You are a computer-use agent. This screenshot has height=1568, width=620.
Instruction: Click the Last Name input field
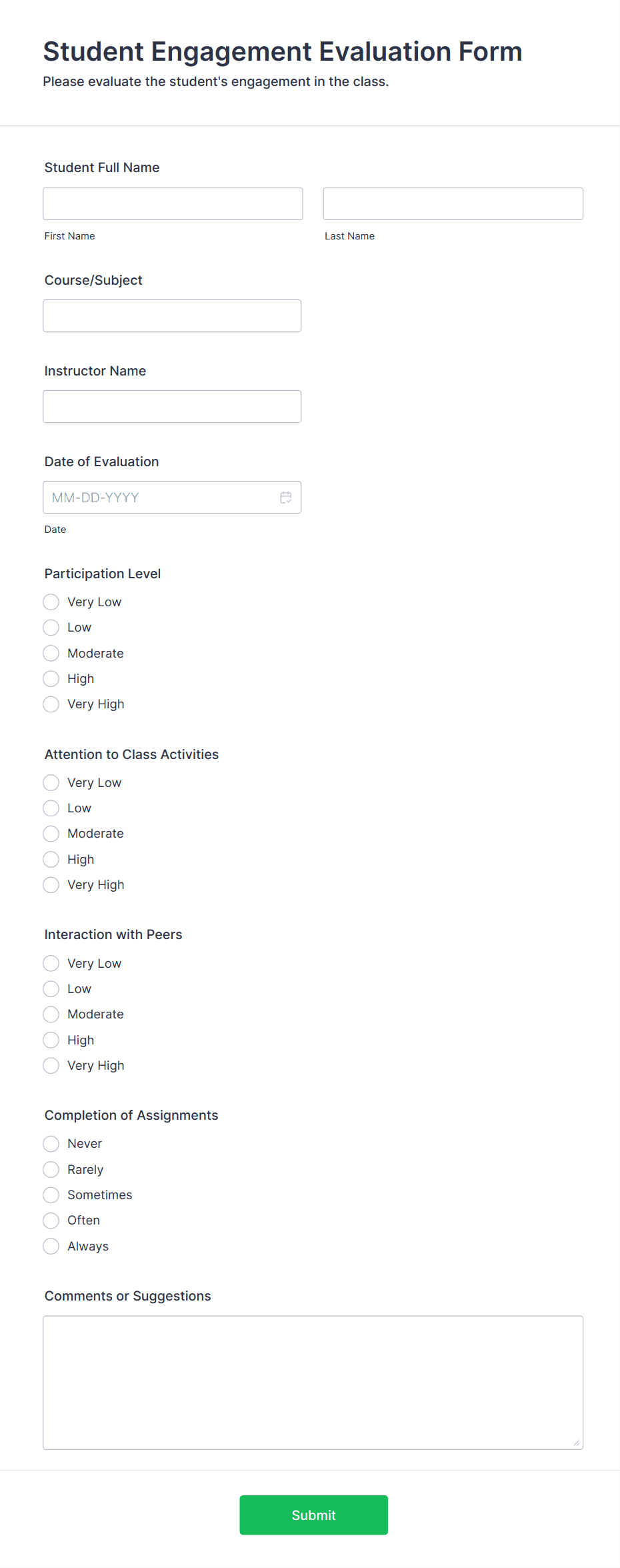coord(453,203)
